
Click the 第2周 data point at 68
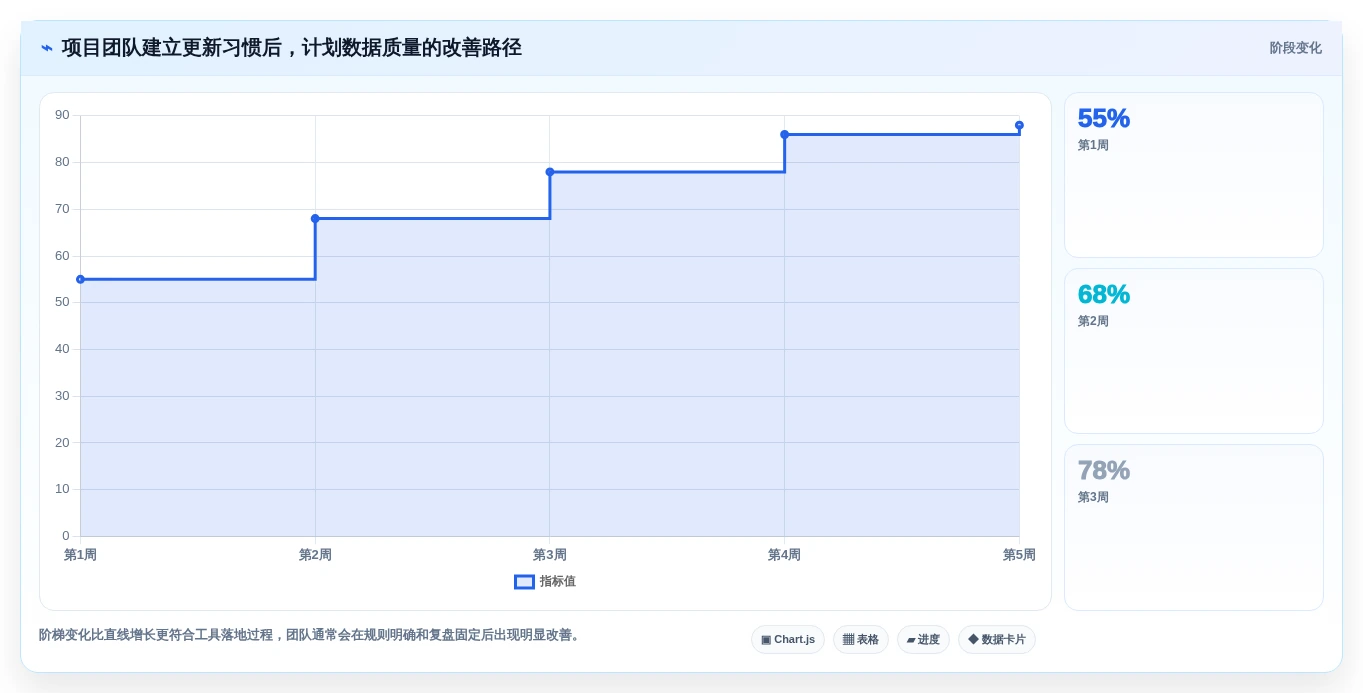[x=315, y=218]
